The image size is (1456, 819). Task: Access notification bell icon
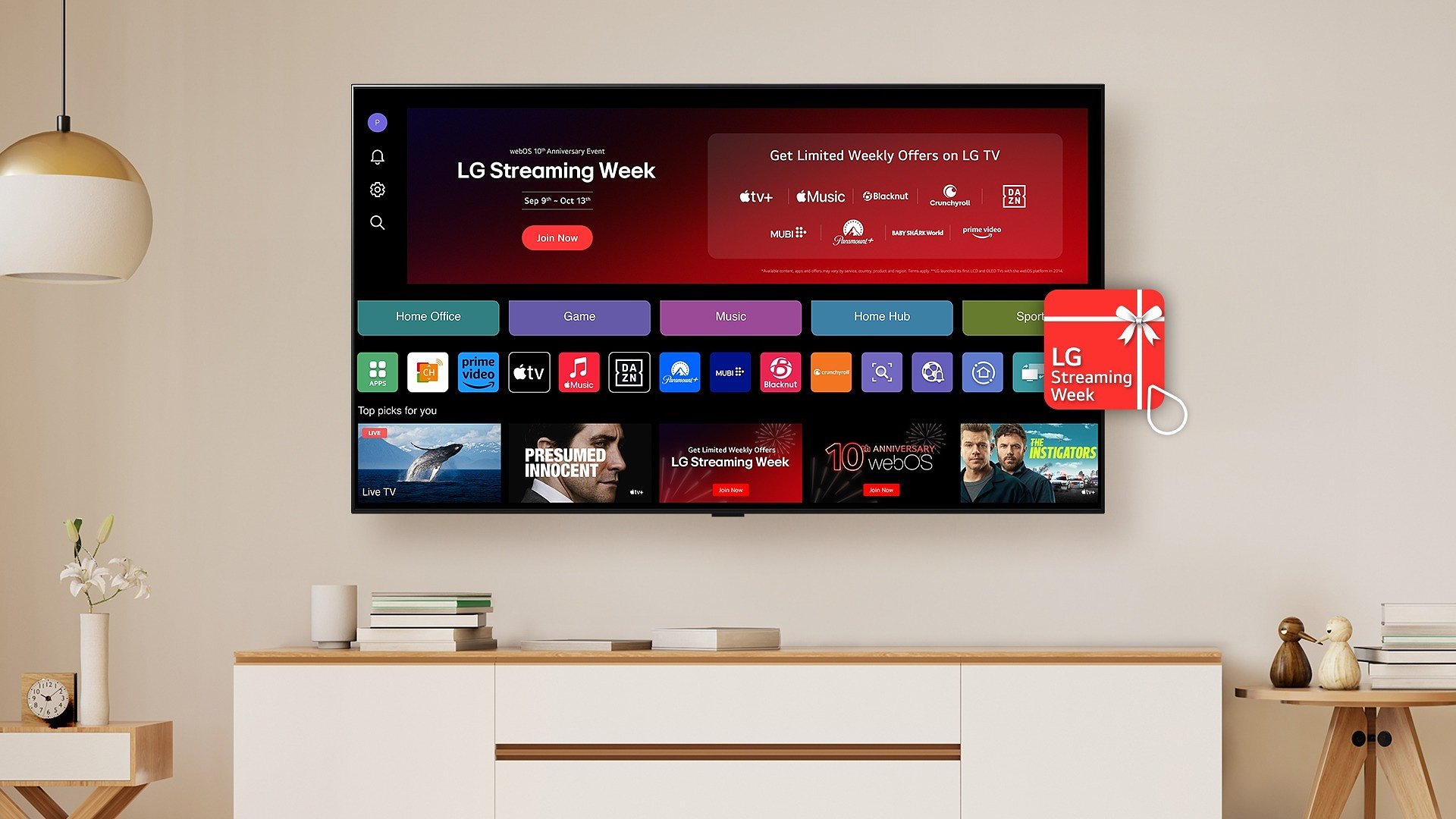pyautogui.click(x=378, y=157)
